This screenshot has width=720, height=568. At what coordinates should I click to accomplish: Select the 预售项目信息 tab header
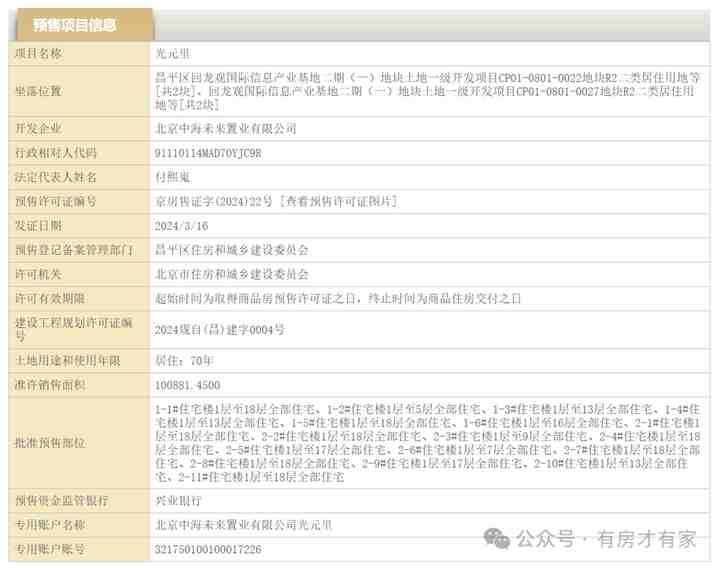coord(74,25)
